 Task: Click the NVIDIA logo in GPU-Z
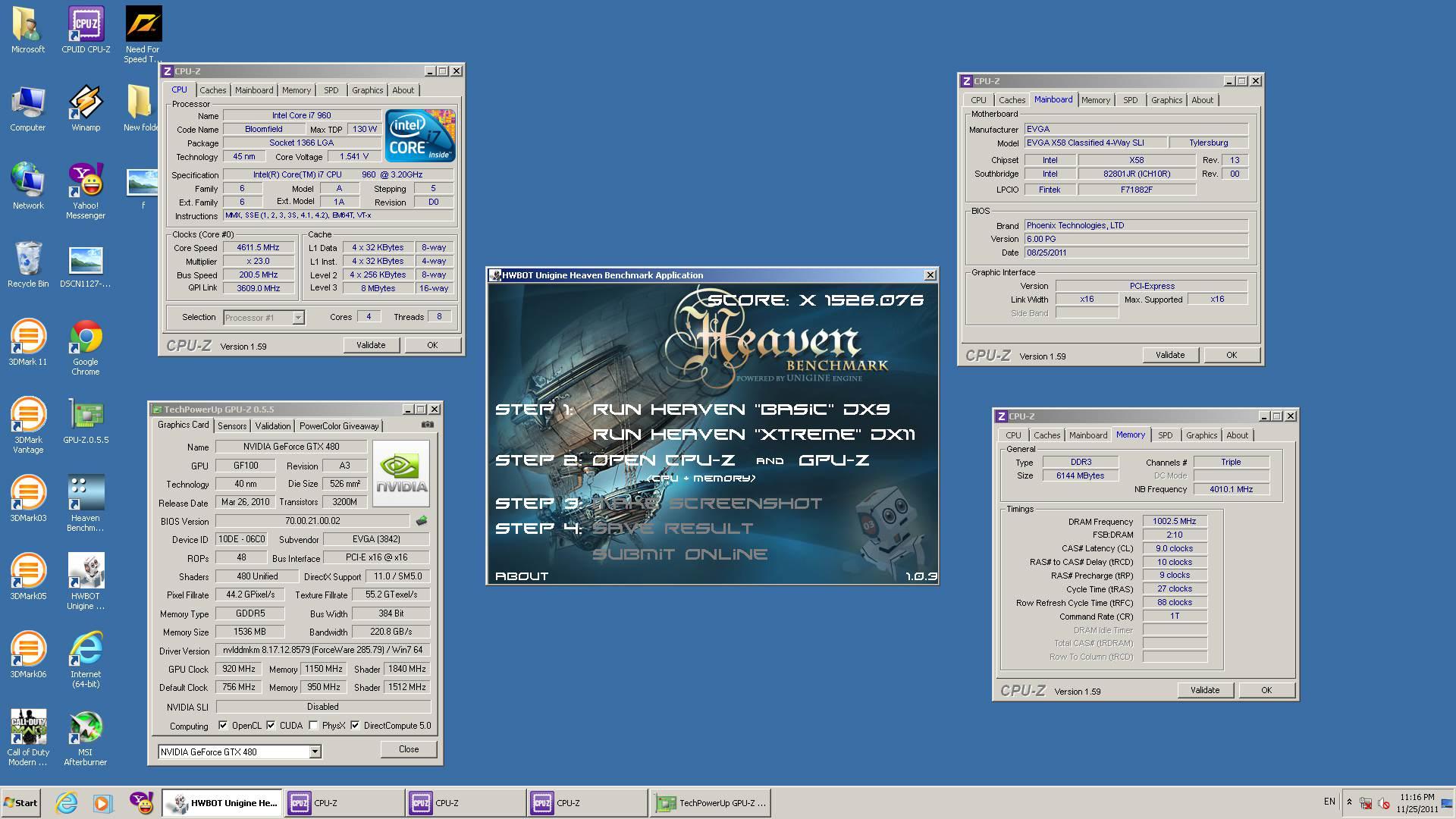pyautogui.click(x=401, y=473)
